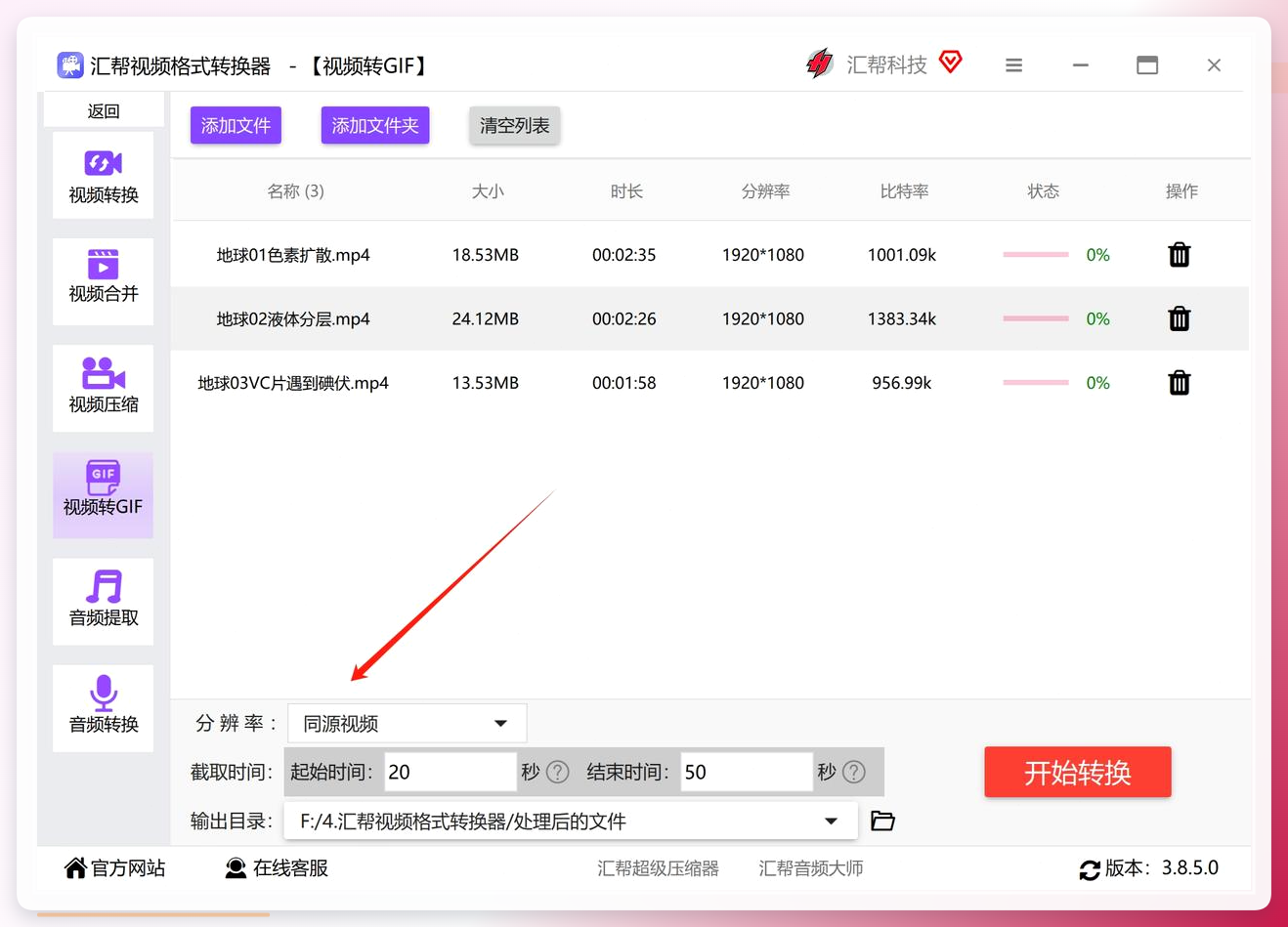Screen dimensions: 1288x927
Task: Click the 状态 column header
Action: pos(1043,191)
